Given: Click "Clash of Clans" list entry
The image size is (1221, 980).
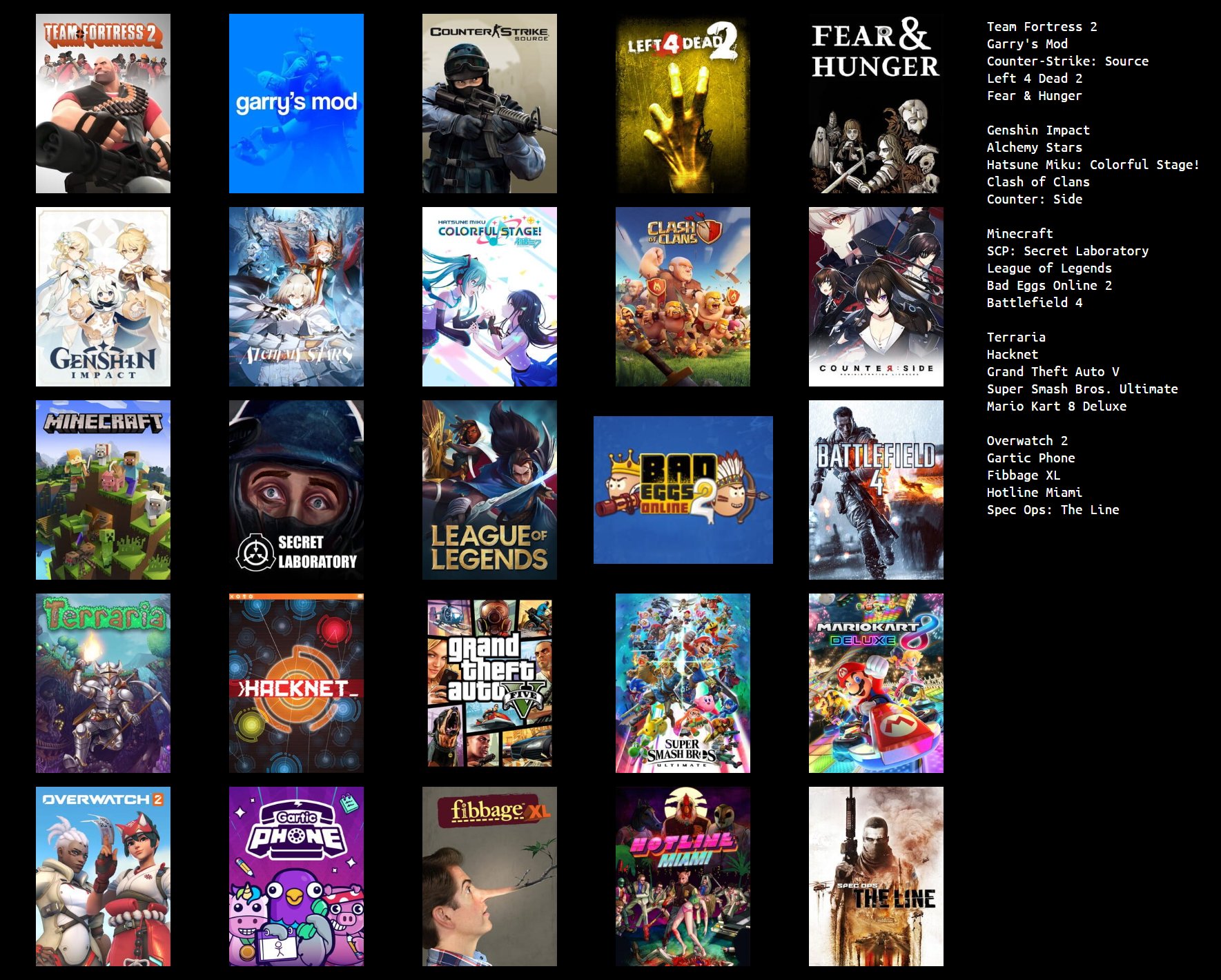Looking at the screenshot, I should point(1038,182).
